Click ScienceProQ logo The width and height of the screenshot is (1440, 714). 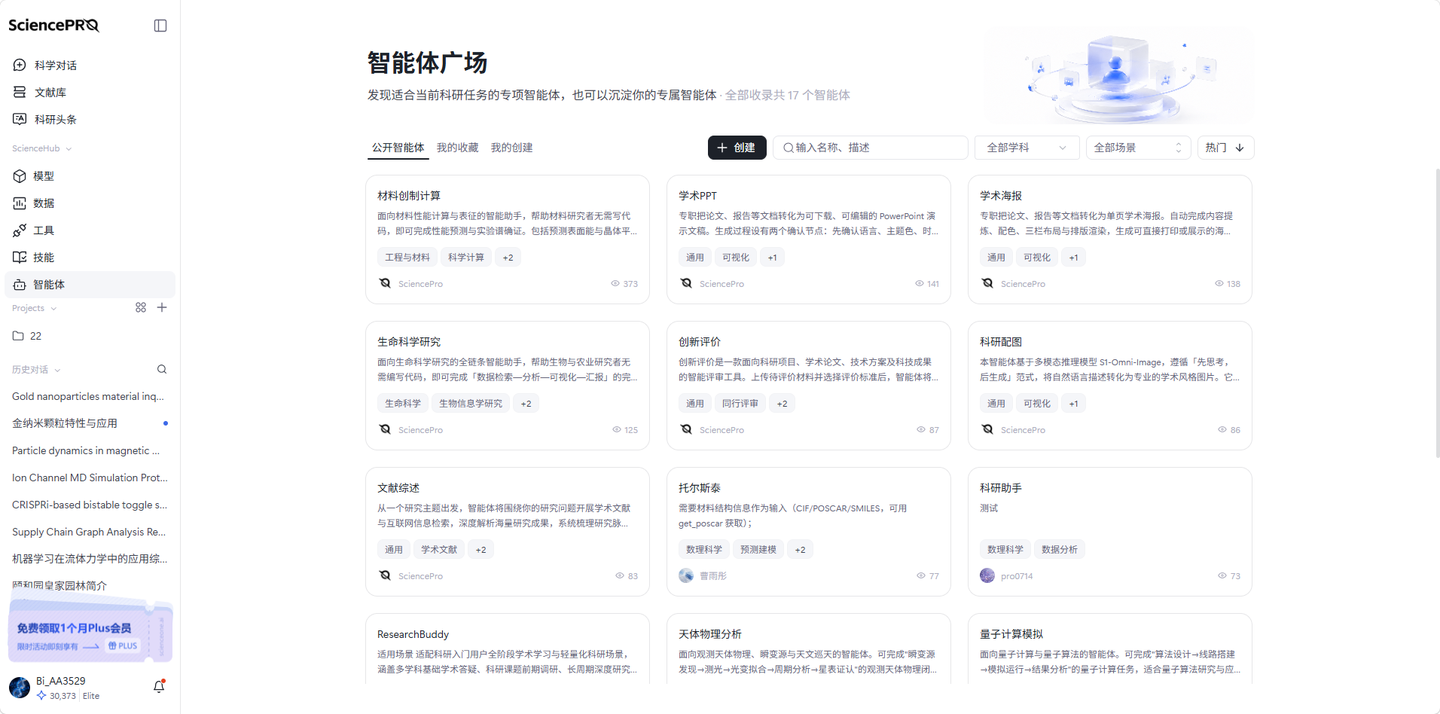tap(54, 25)
